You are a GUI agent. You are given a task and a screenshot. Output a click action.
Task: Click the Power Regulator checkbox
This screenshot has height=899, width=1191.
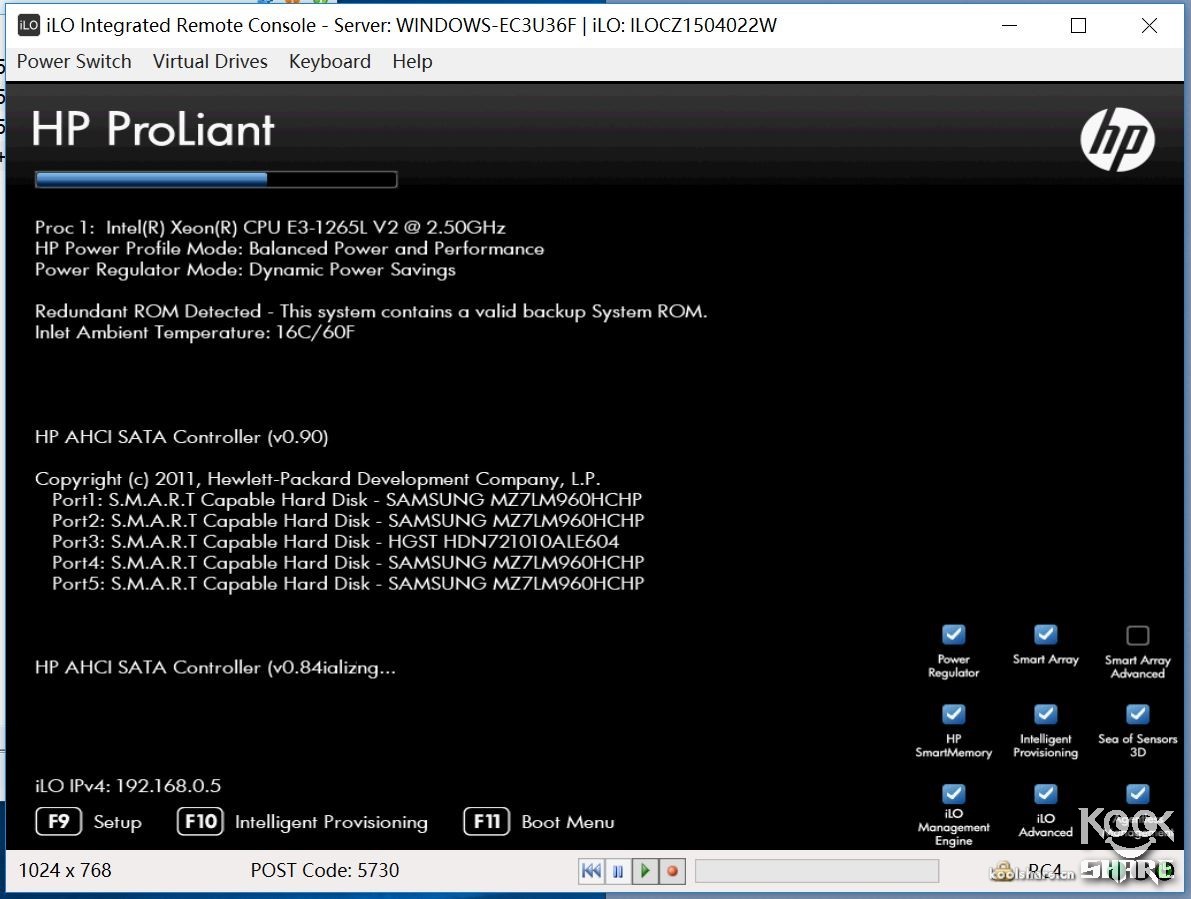953,634
